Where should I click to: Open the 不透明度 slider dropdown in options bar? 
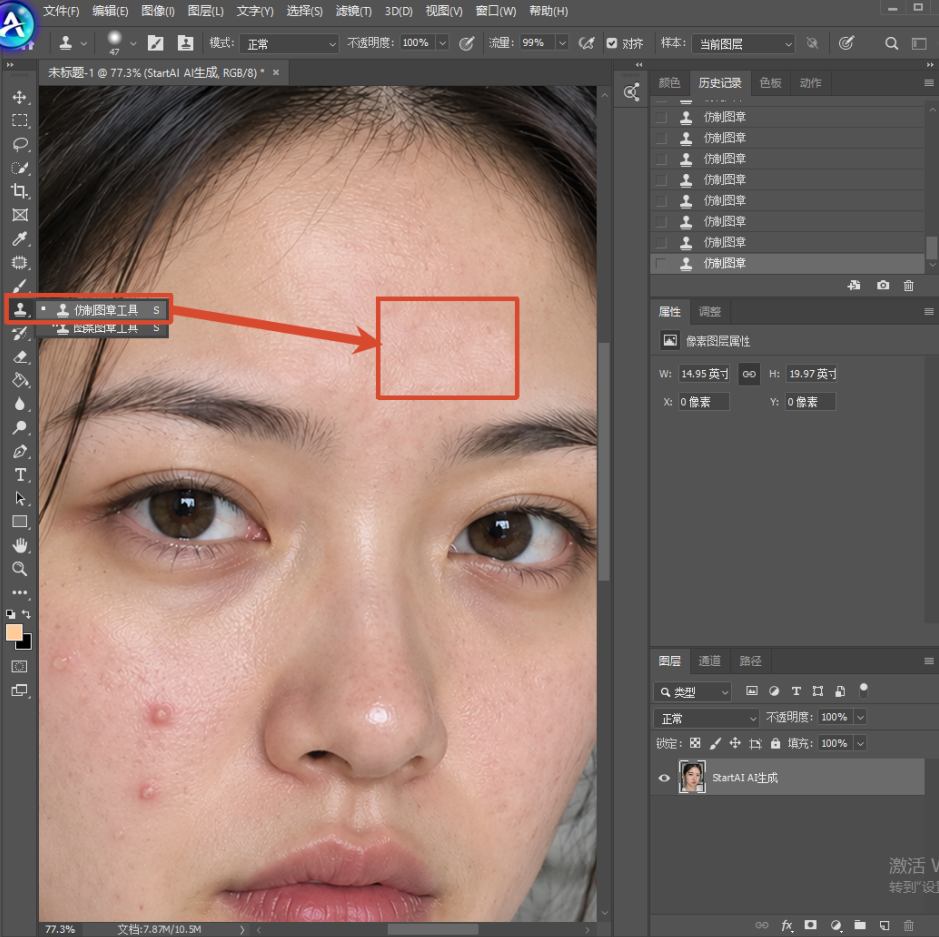tap(443, 43)
